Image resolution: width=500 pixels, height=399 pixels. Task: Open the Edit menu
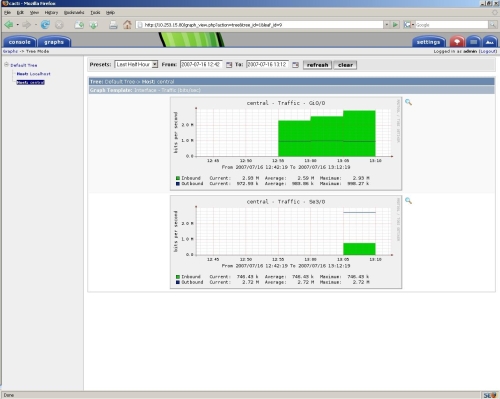pyautogui.click(x=20, y=12)
